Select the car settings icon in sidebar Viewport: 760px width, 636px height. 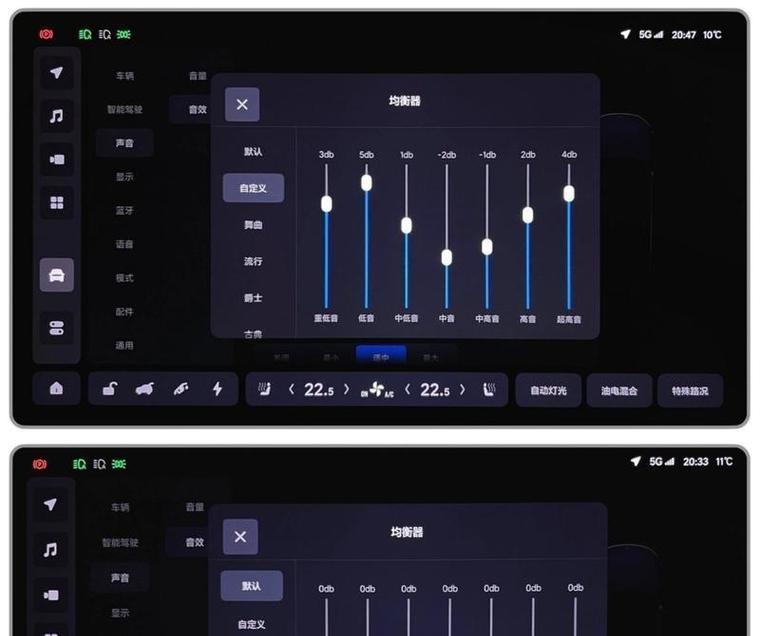57,275
